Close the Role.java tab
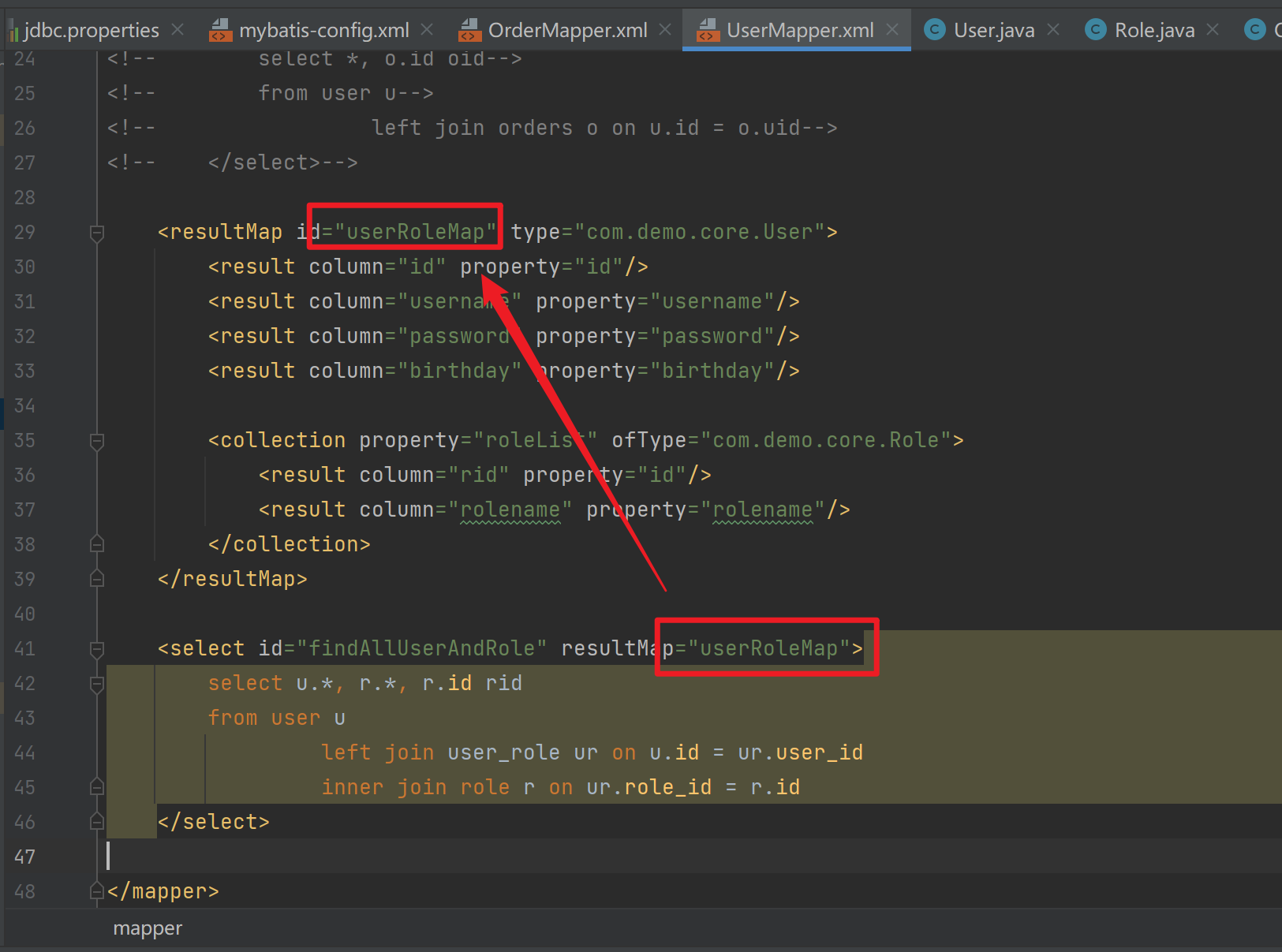Image resolution: width=1282 pixels, height=952 pixels. (x=1213, y=30)
